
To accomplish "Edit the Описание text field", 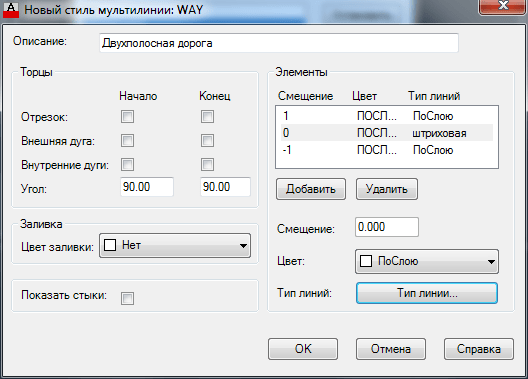I will tap(279, 43).
